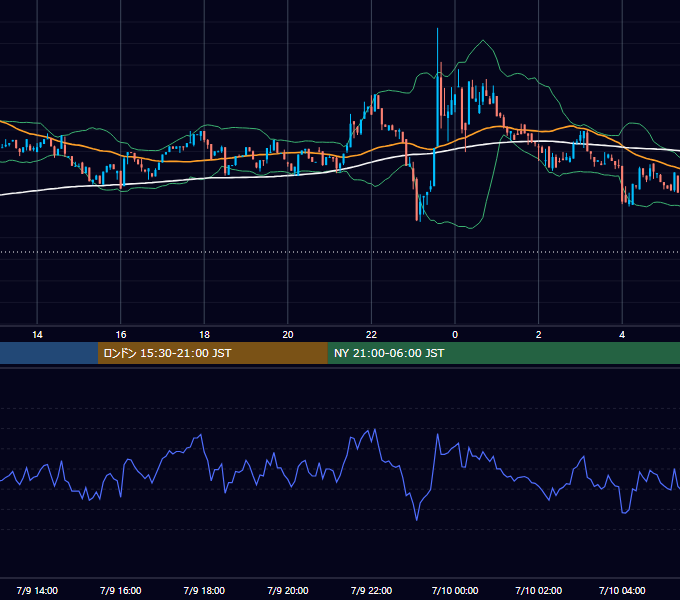Click the 7/10 02:00 date label
680x600 pixels.
tap(539, 590)
